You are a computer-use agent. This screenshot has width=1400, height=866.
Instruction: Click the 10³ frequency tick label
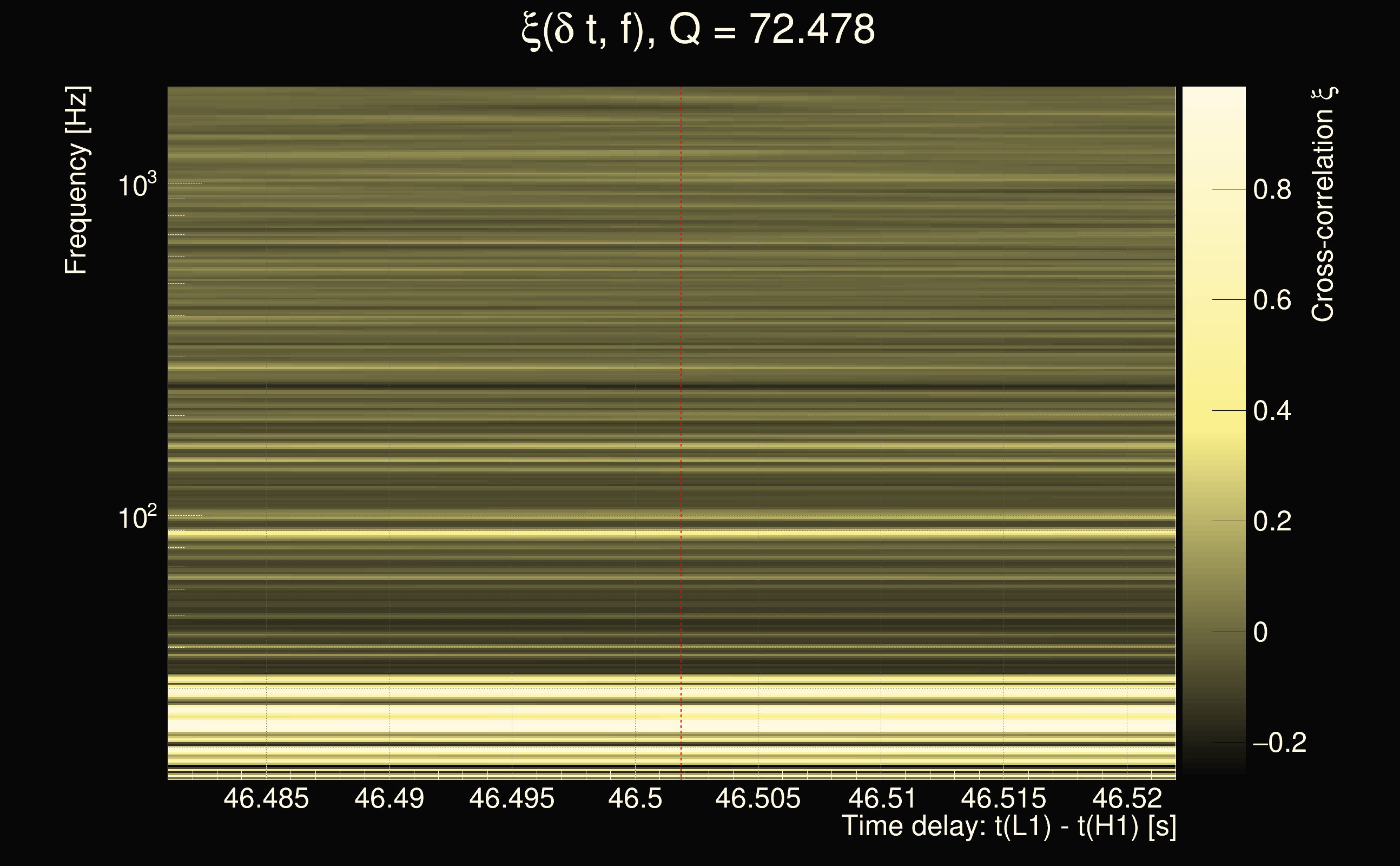pos(137,185)
